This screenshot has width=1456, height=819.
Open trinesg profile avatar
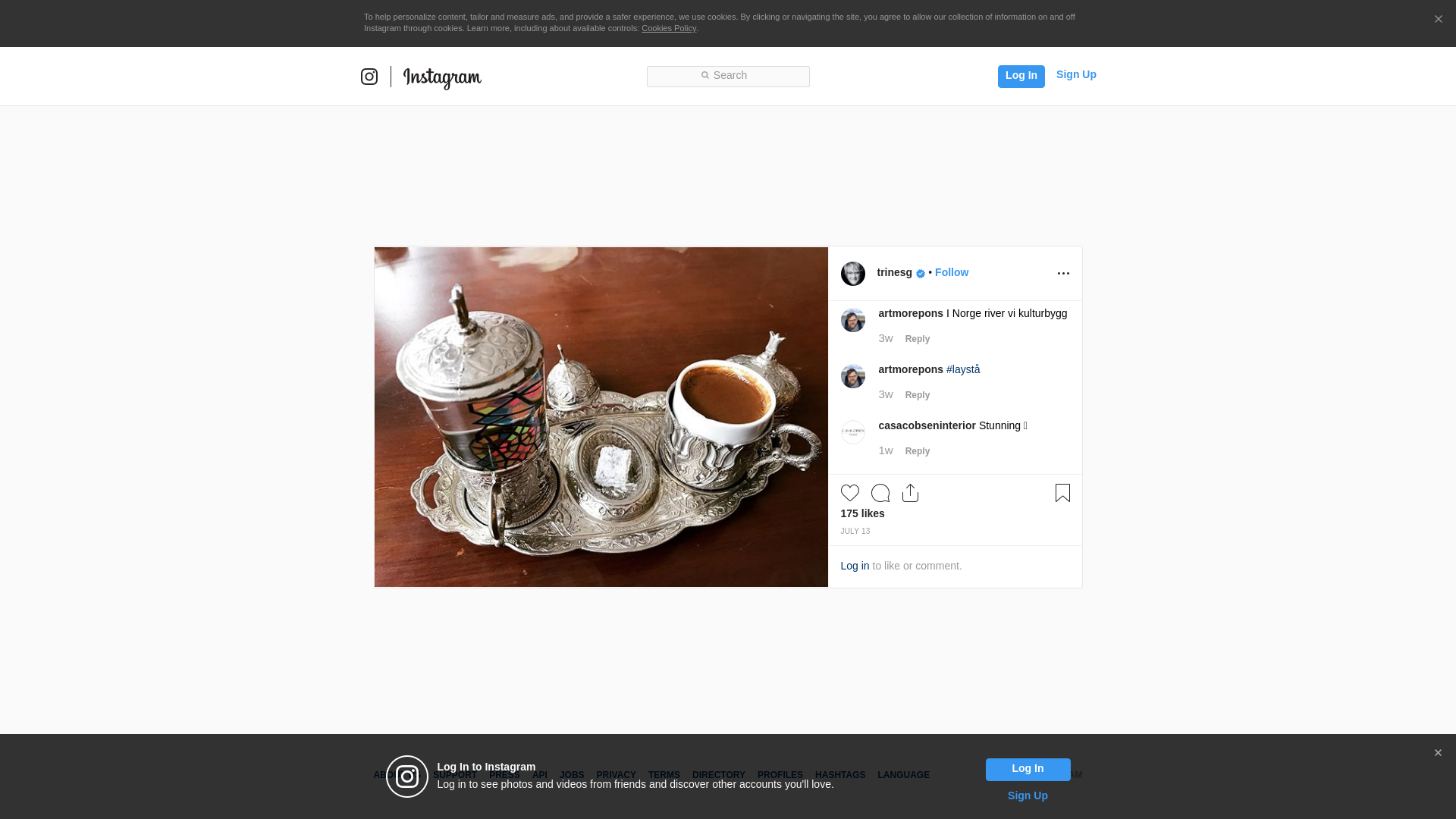852,274
